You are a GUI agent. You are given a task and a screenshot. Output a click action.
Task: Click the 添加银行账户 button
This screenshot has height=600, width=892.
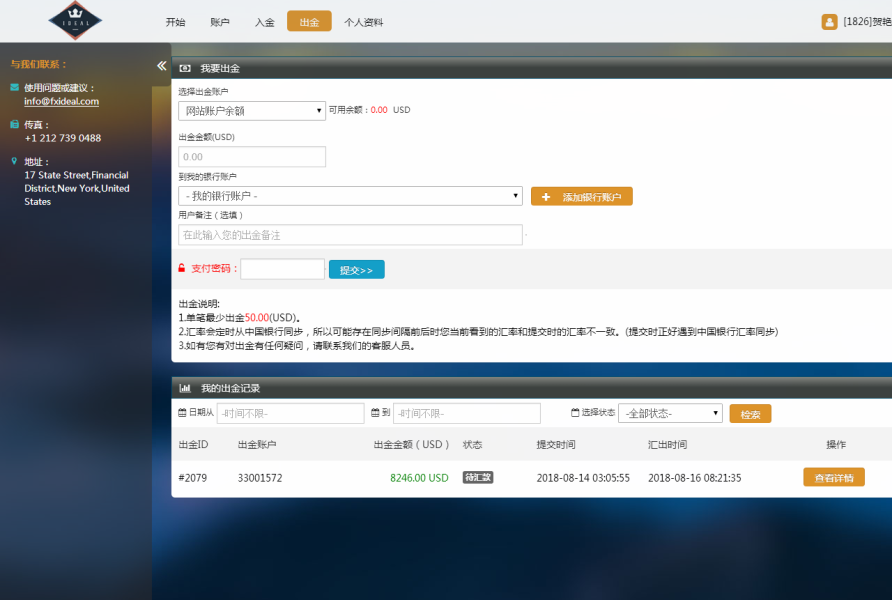(x=581, y=197)
